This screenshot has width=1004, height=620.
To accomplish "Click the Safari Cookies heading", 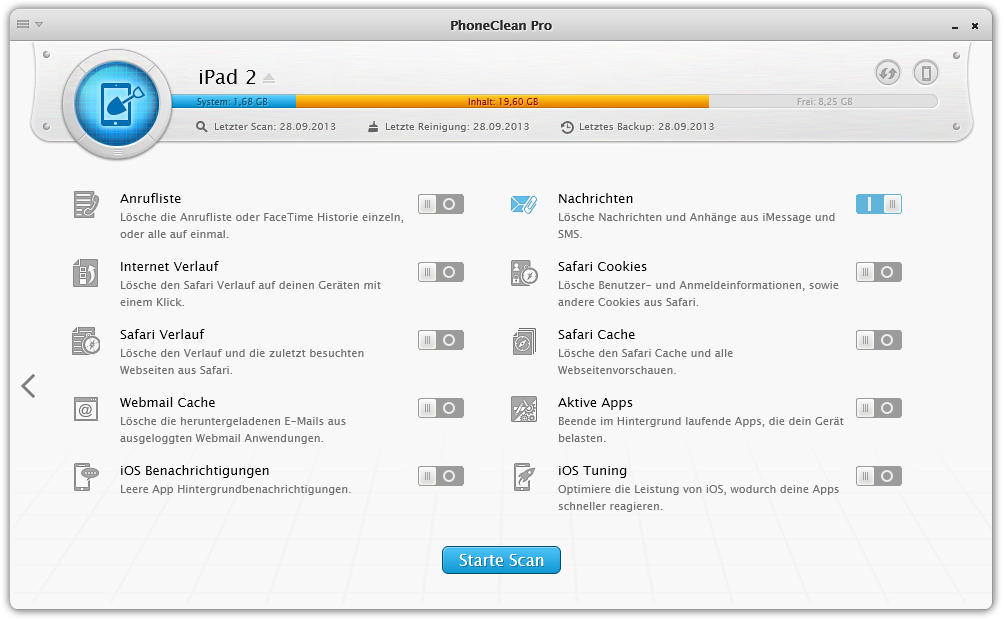I will tap(603, 266).
